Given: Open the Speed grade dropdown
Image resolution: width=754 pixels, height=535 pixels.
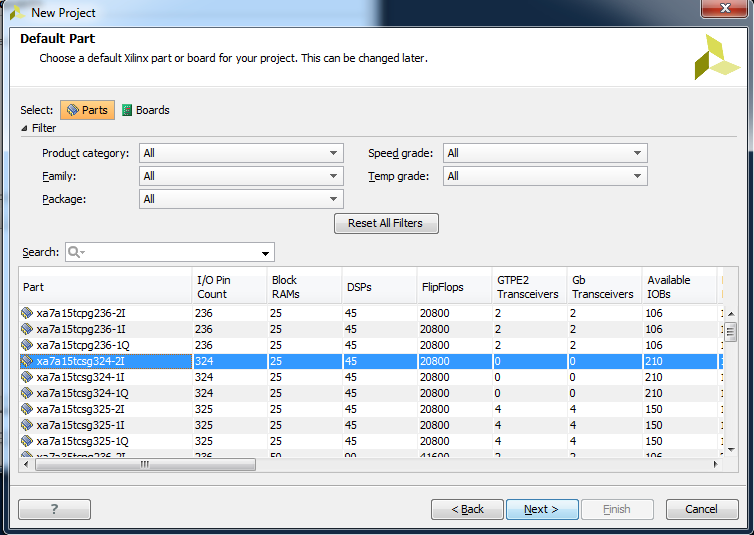Looking at the screenshot, I should (545, 153).
